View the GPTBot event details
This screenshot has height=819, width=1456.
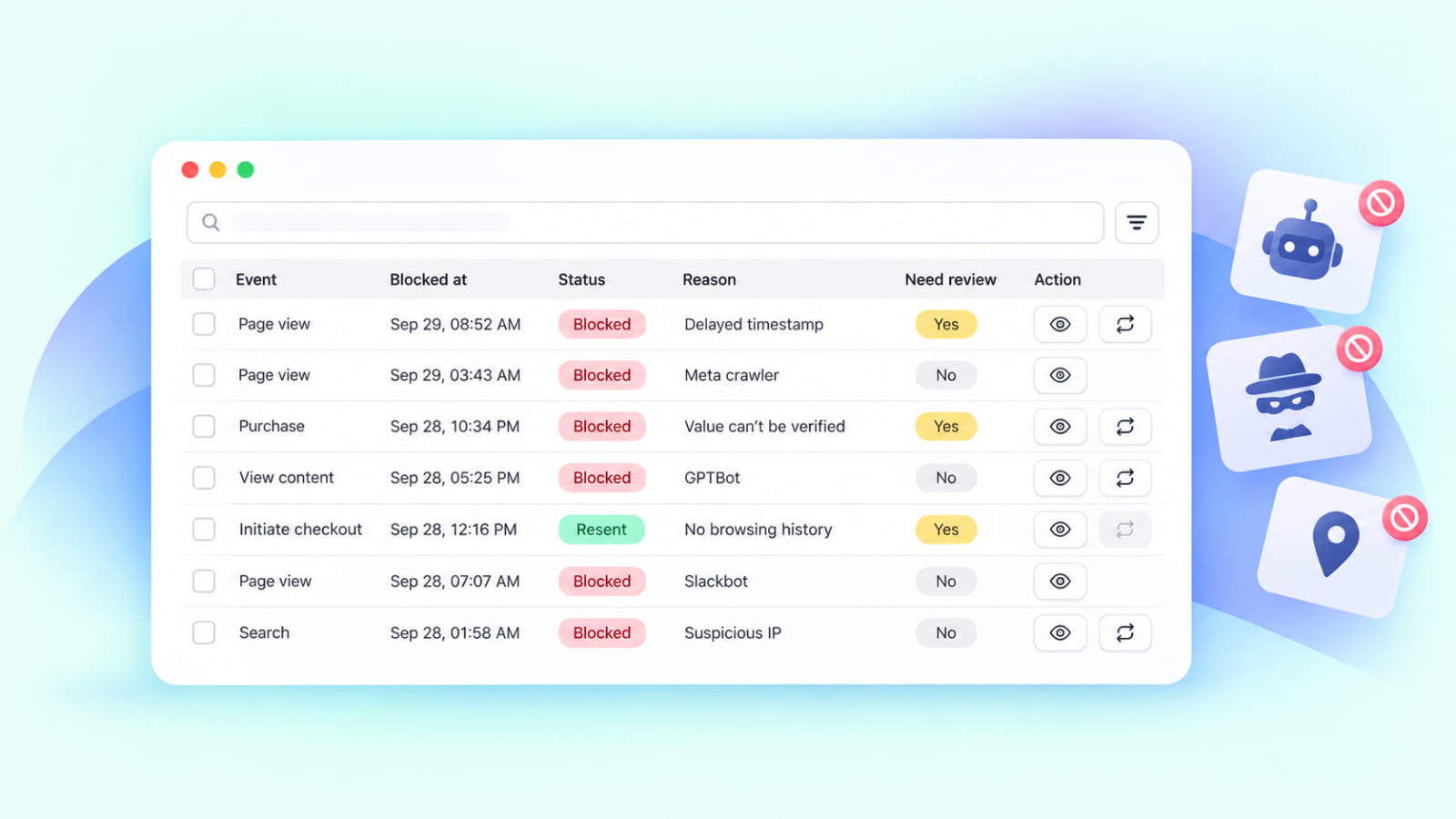click(1060, 478)
